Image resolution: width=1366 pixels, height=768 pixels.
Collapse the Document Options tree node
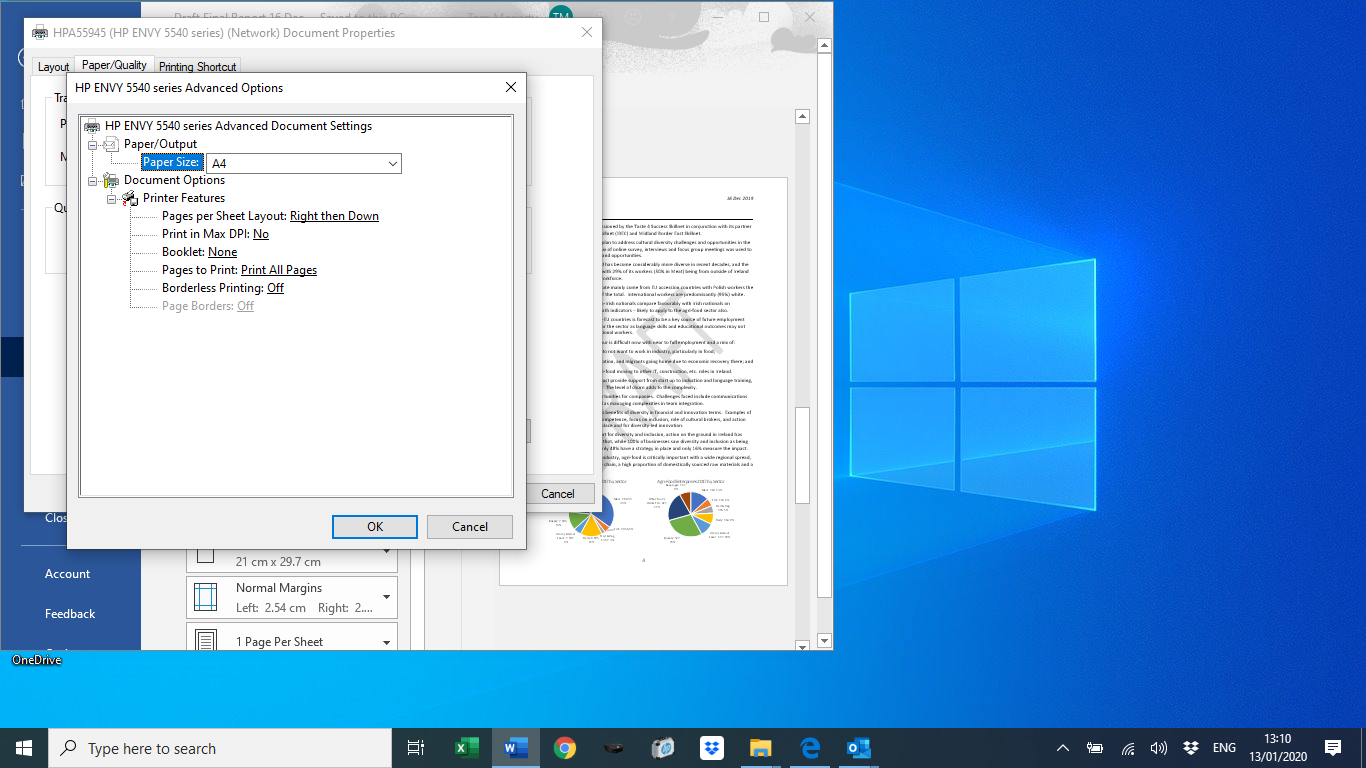[93, 181]
